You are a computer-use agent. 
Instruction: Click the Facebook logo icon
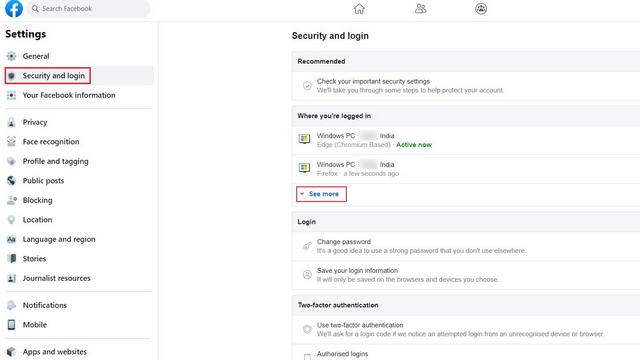click(13, 9)
